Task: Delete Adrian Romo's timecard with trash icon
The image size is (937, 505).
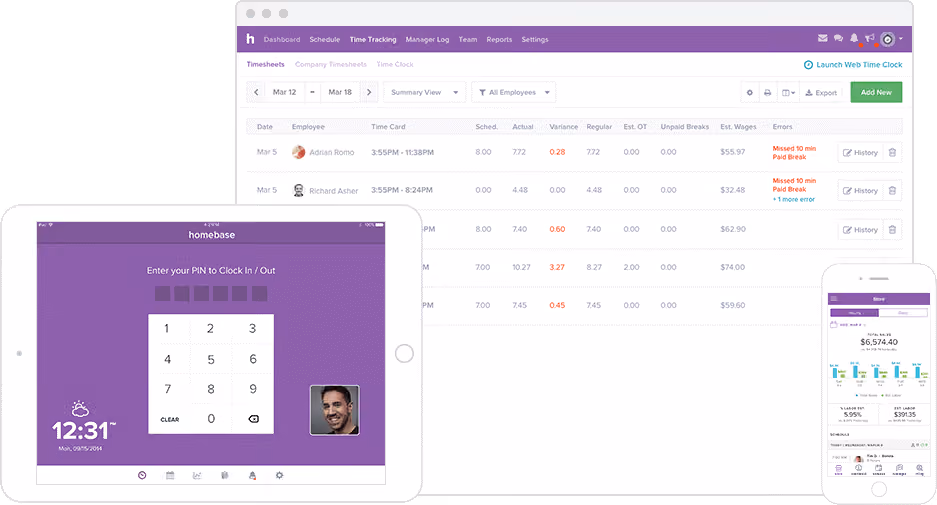Action: pos(892,152)
